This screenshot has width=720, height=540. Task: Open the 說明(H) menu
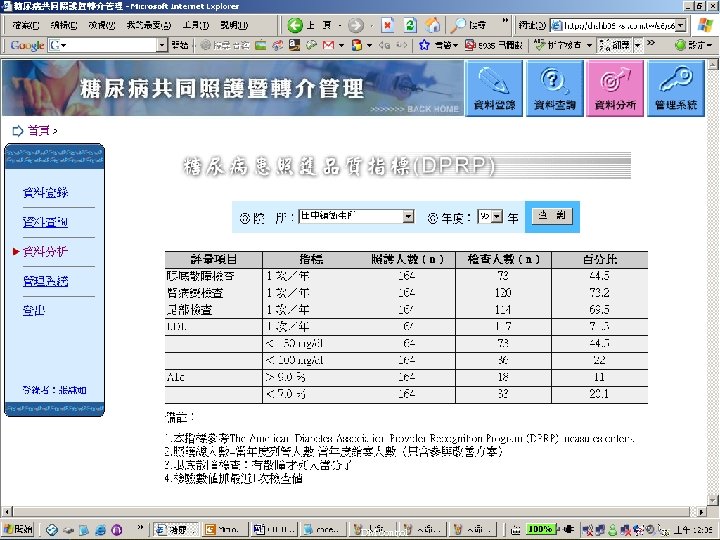point(234,25)
